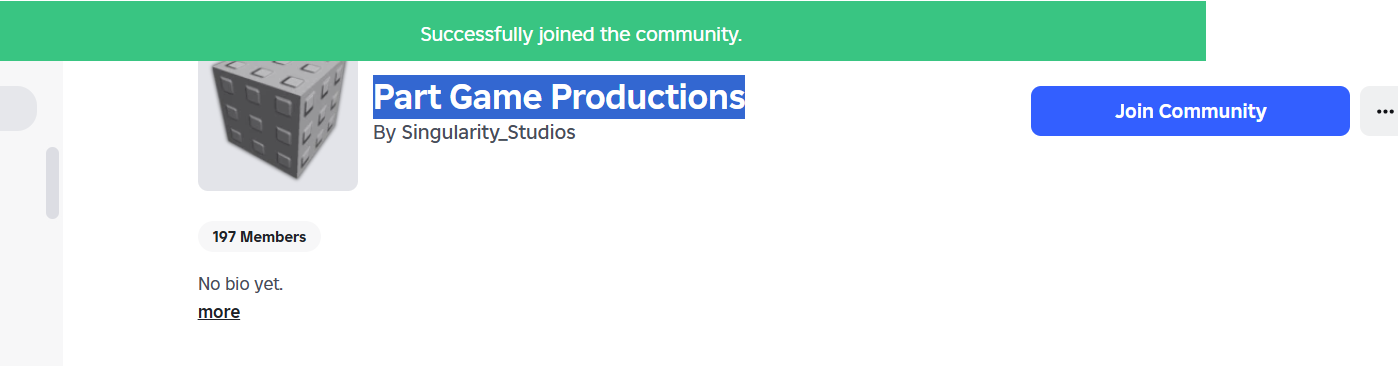
Task: Click the Part Game Productions heading
Action: 559,97
